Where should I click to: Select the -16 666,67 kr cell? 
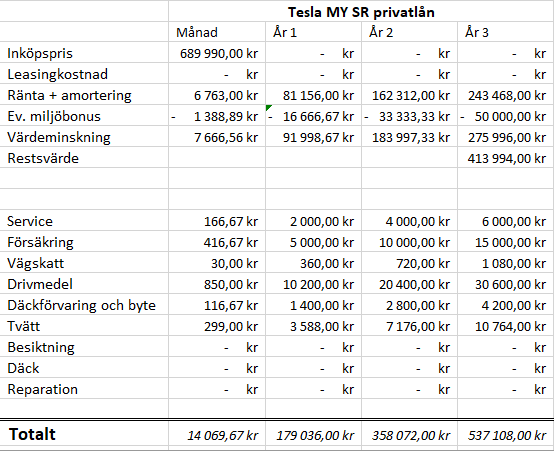(313, 116)
